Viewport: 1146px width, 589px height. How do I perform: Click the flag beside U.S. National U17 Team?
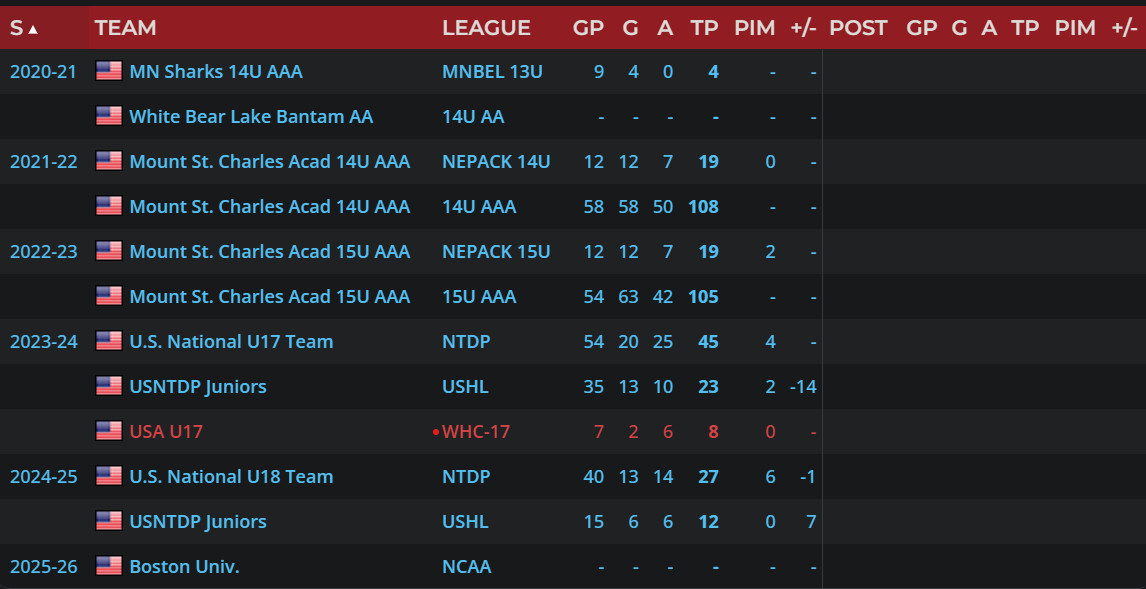[x=109, y=341]
